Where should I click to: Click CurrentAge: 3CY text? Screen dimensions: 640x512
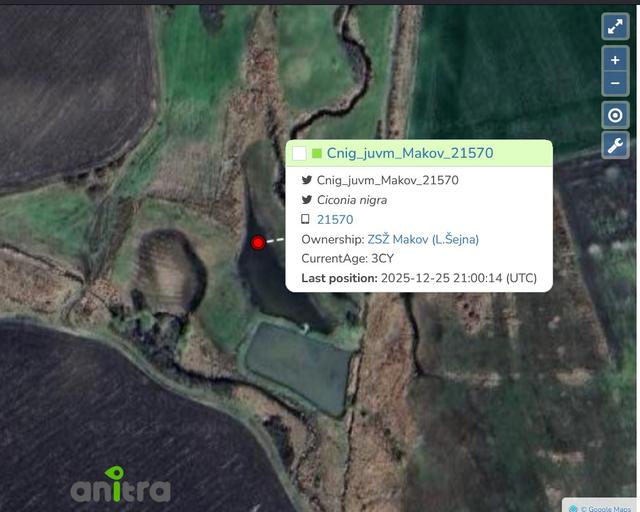[347, 258]
